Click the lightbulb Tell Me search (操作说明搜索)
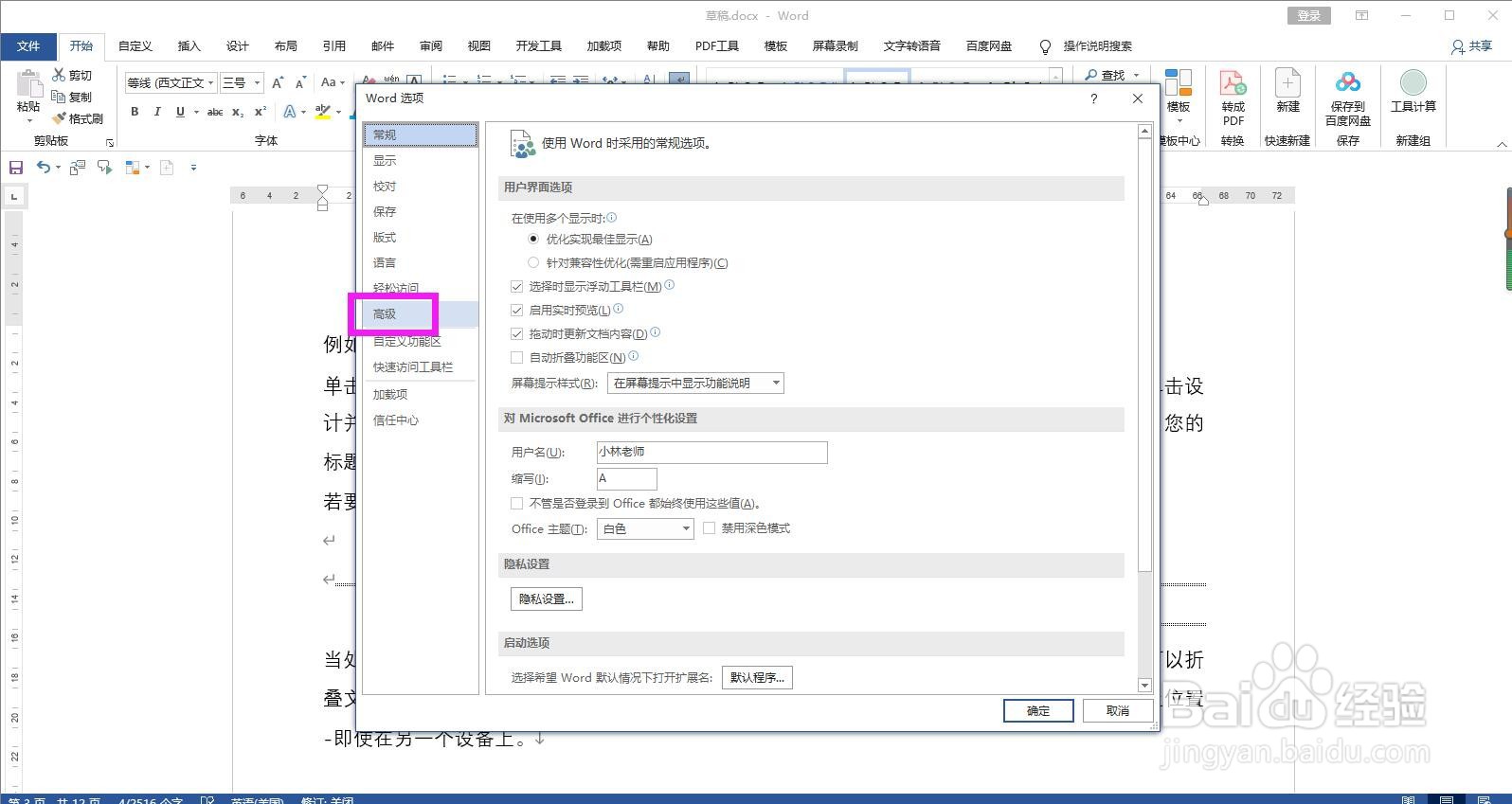Screen dimensions: 1512x804 [1045, 46]
